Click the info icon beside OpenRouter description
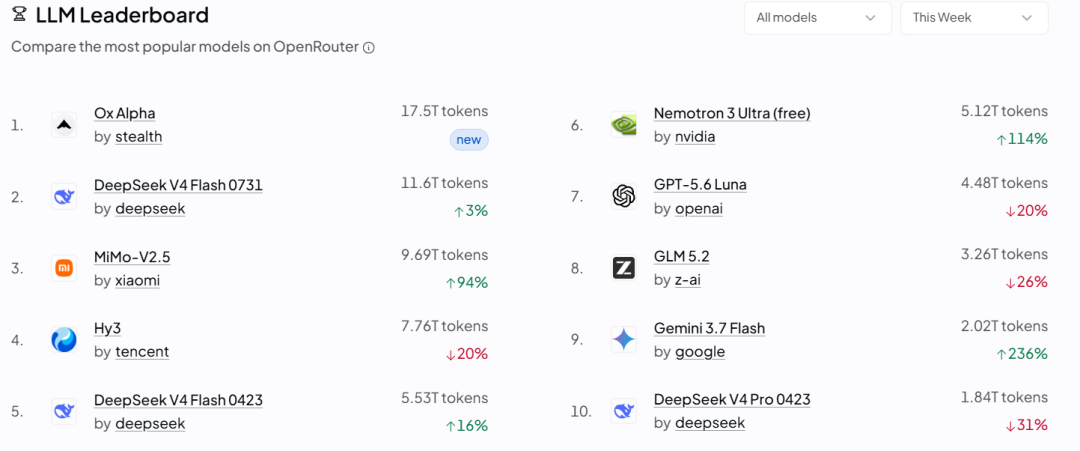 [x=368, y=48]
